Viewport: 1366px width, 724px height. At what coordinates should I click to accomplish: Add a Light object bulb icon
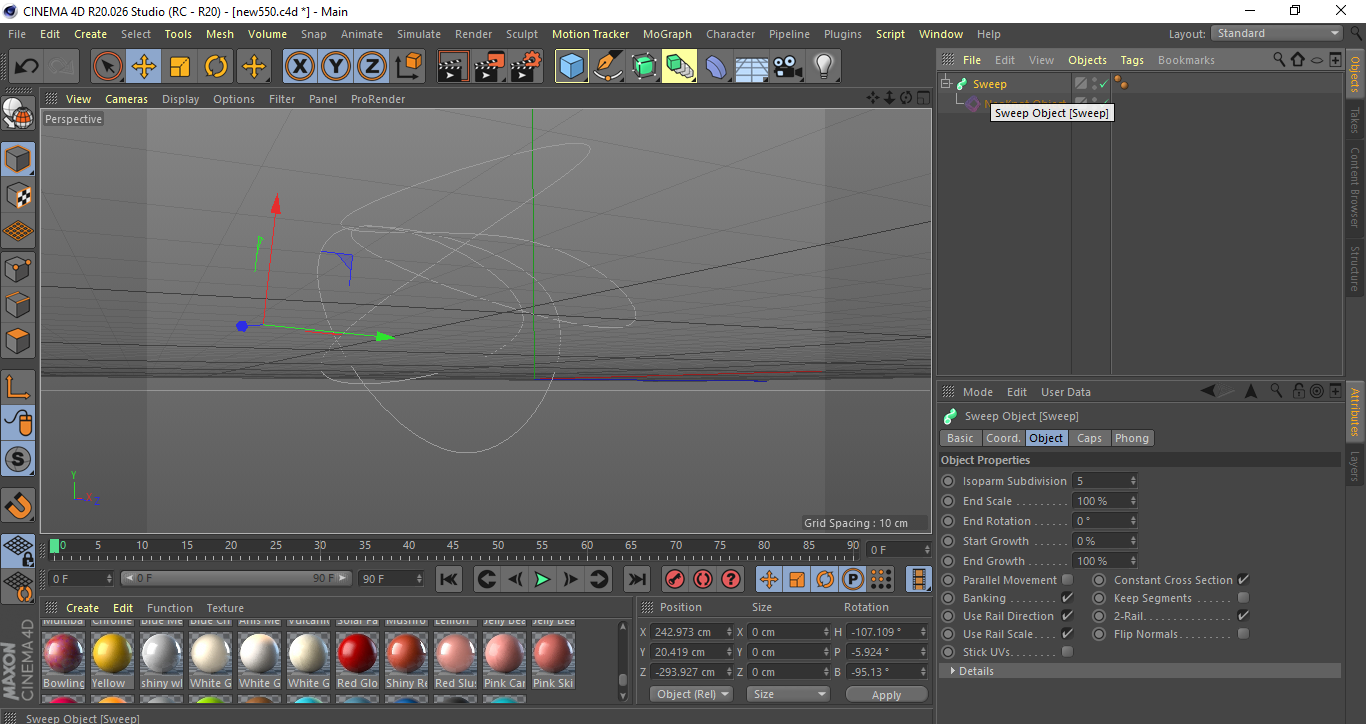(x=823, y=67)
